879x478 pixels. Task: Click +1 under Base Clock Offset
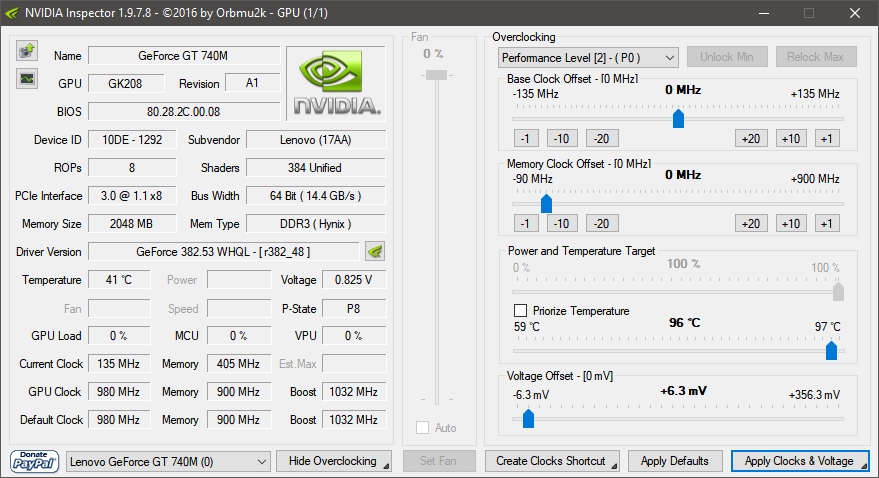(x=827, y=138)
